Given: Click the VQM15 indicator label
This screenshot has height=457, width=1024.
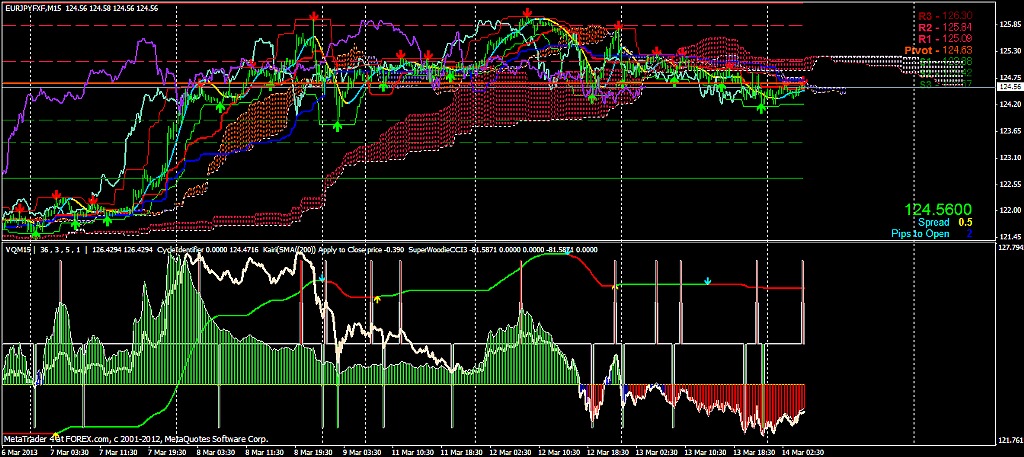Looking at the screenshot, I should [x=18, y=250].
